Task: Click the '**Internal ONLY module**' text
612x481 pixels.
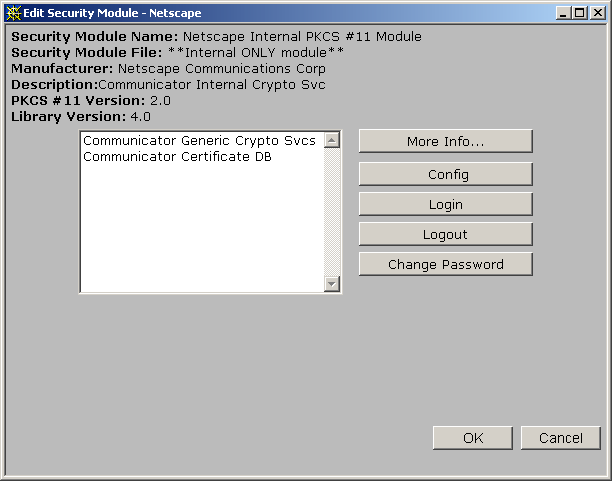Action: coord(256,53)
